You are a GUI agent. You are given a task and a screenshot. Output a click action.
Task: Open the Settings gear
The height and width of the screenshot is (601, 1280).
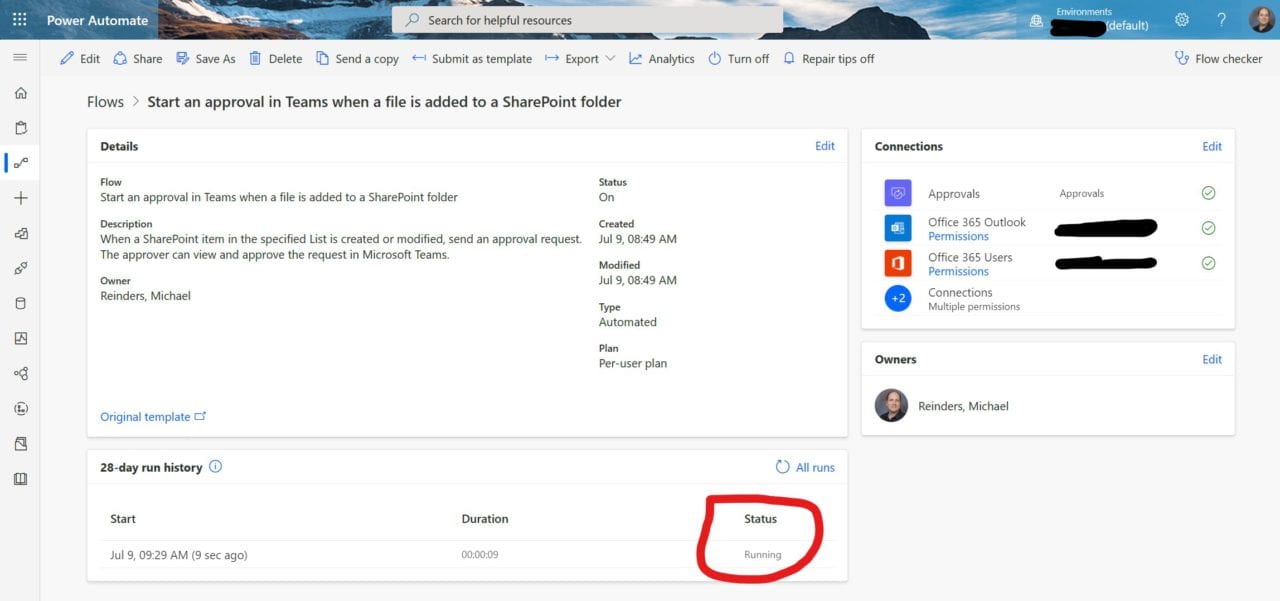coord(1182,20)
